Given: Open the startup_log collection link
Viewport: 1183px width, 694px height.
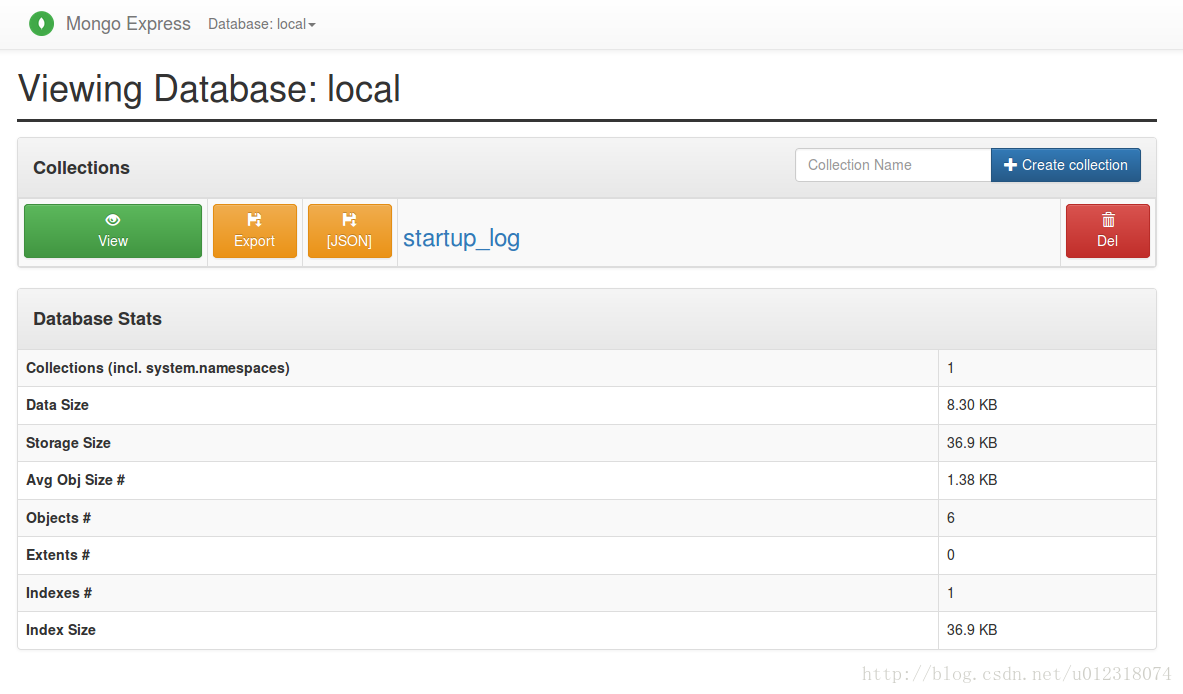Looking at the screenshot, I should coord(461,238).
